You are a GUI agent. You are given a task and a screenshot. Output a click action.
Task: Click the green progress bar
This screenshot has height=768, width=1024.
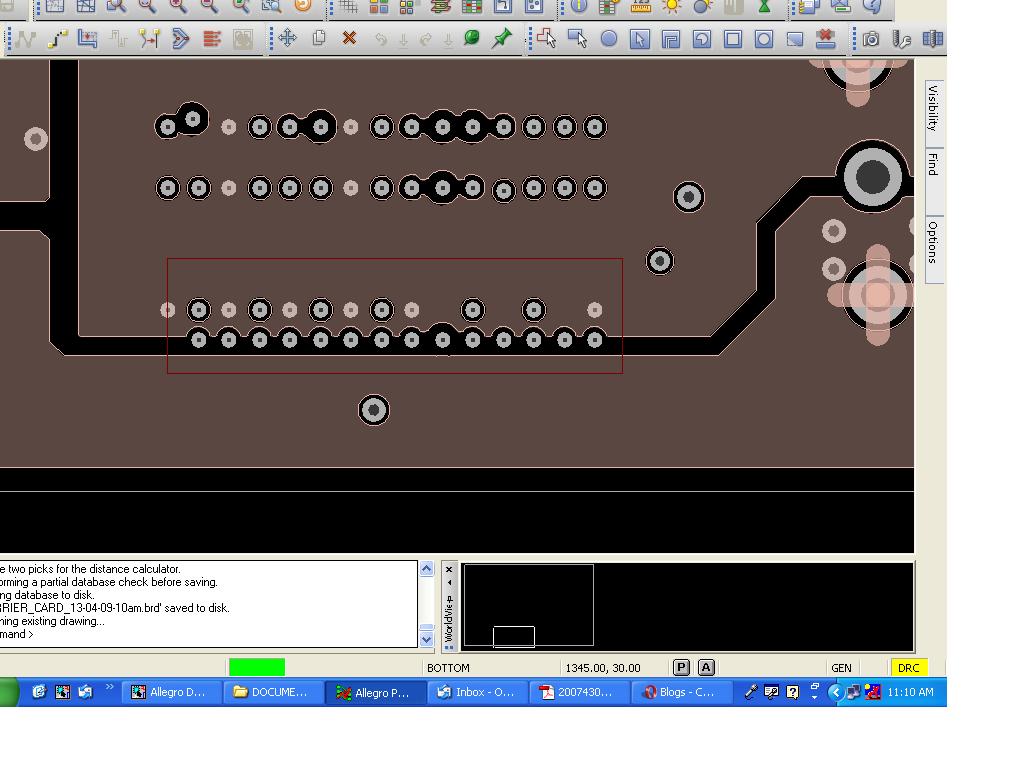pyautogui.click(x=256, y=666)
